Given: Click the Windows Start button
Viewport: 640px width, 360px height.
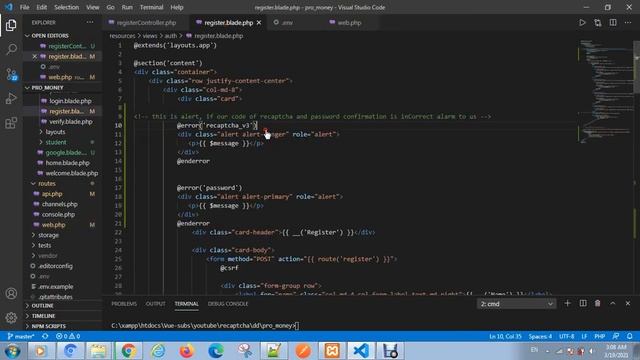Looking at the screenshot, I should pyautogui.click(x=12, y=351).
